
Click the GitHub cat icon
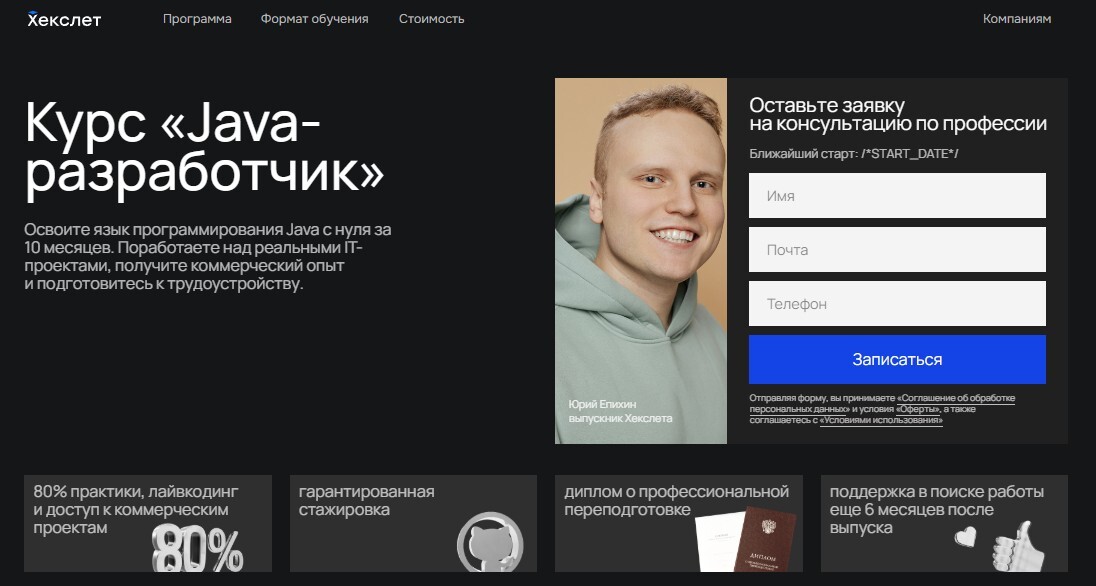click(489, 543)
